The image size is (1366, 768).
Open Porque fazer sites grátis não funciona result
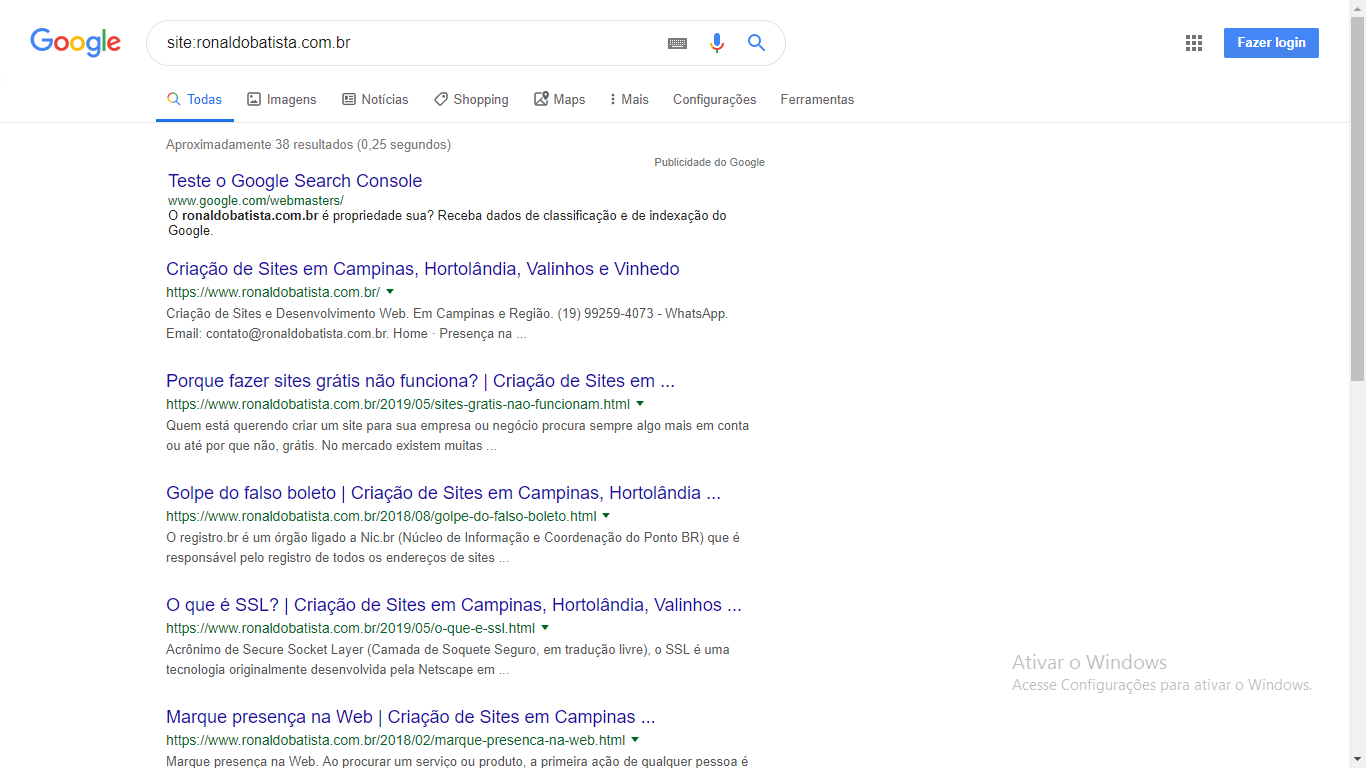420,381
